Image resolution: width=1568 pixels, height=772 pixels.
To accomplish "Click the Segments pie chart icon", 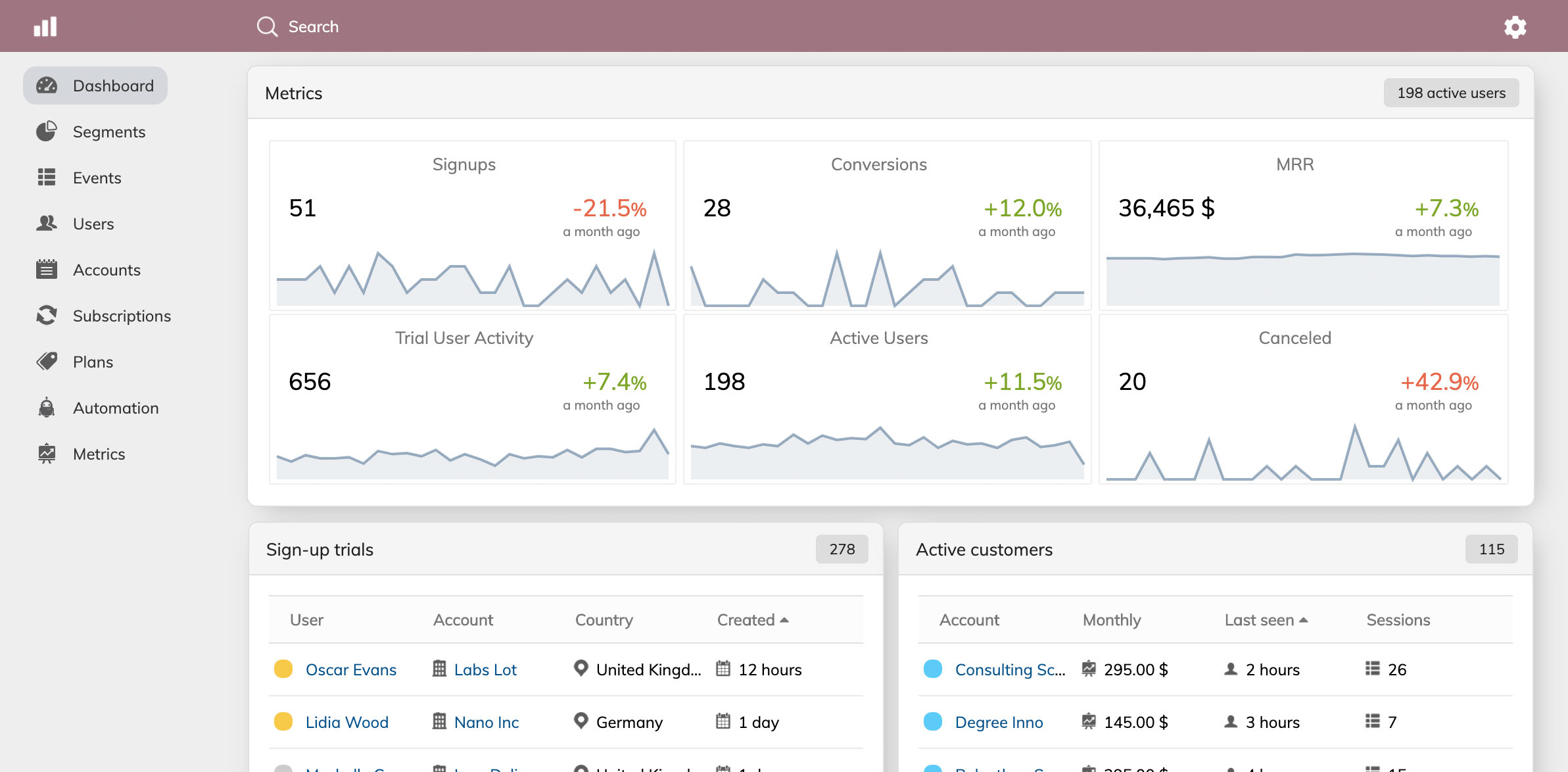I will click(x=46, y=132).
